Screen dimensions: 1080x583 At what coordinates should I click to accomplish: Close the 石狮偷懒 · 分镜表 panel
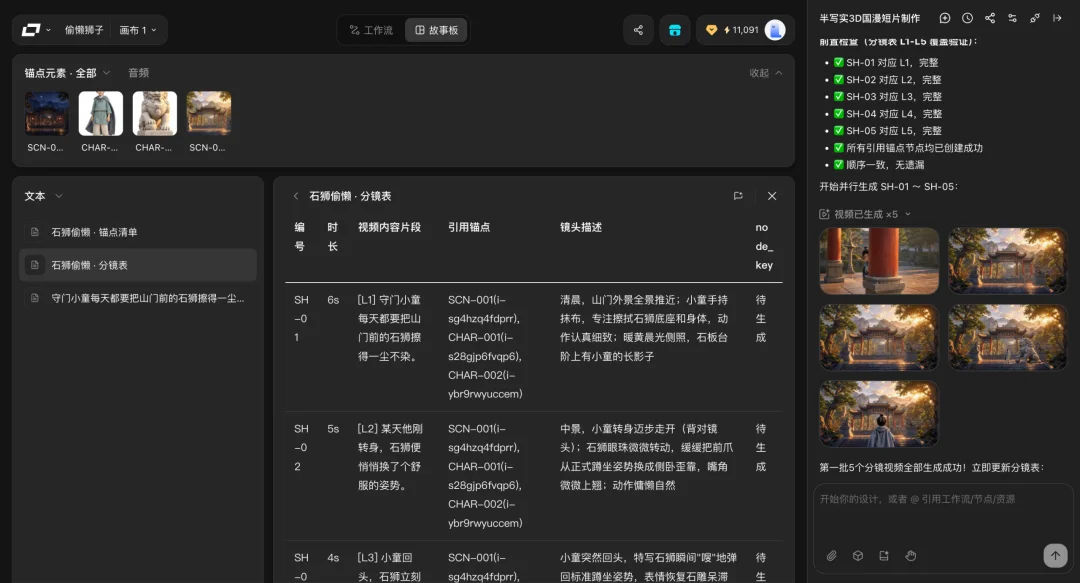[x=772, y=196]
